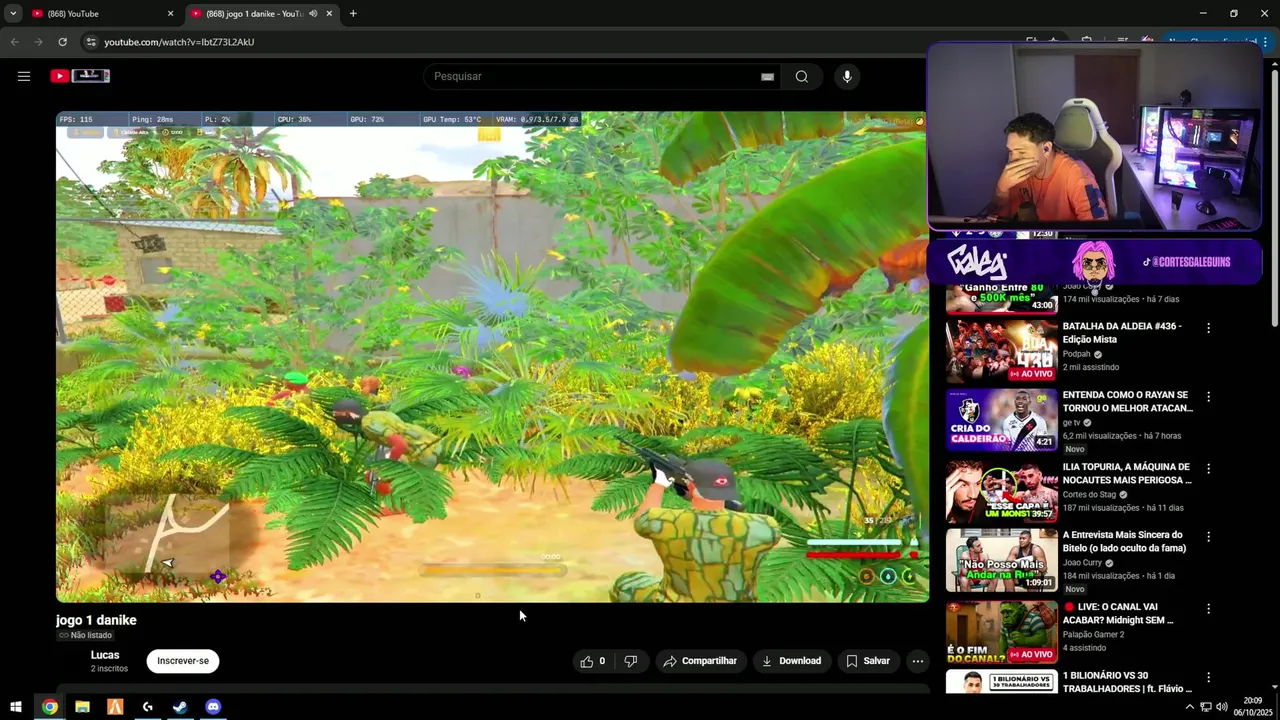Viewport: 1280px width, 720px height.
Task: Click the browser address bar URL
Action: pos(179,42)
